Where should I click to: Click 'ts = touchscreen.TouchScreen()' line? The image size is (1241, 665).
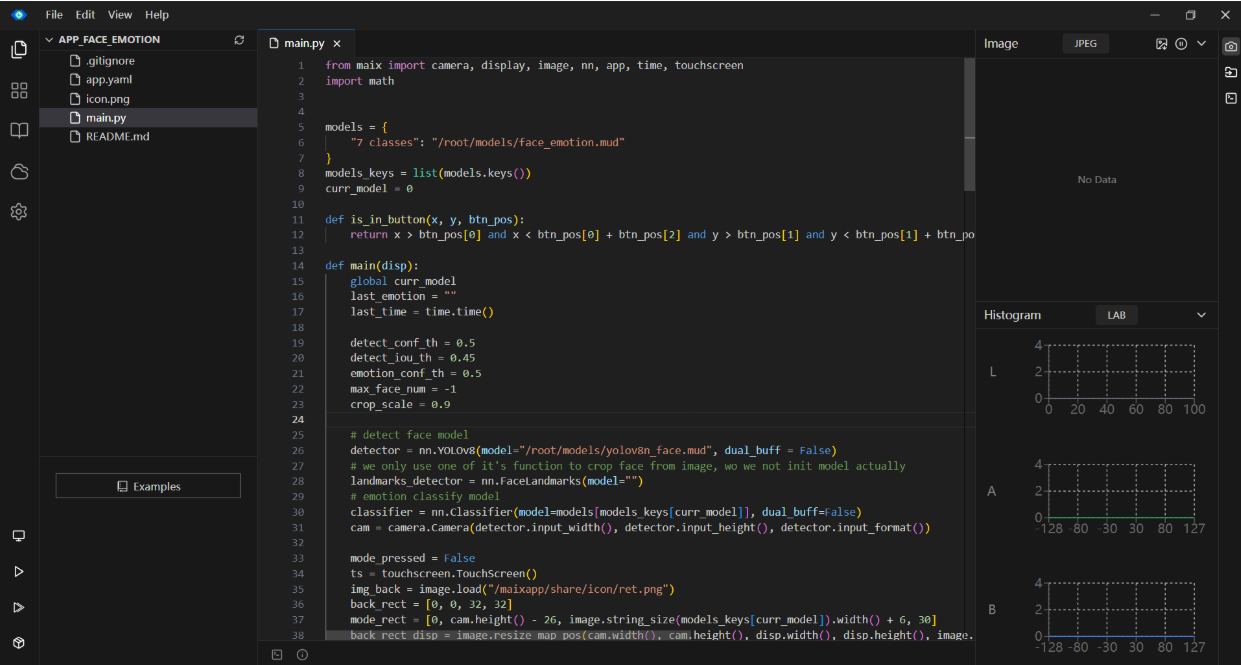pyautogui.click(x=444, y=574)
